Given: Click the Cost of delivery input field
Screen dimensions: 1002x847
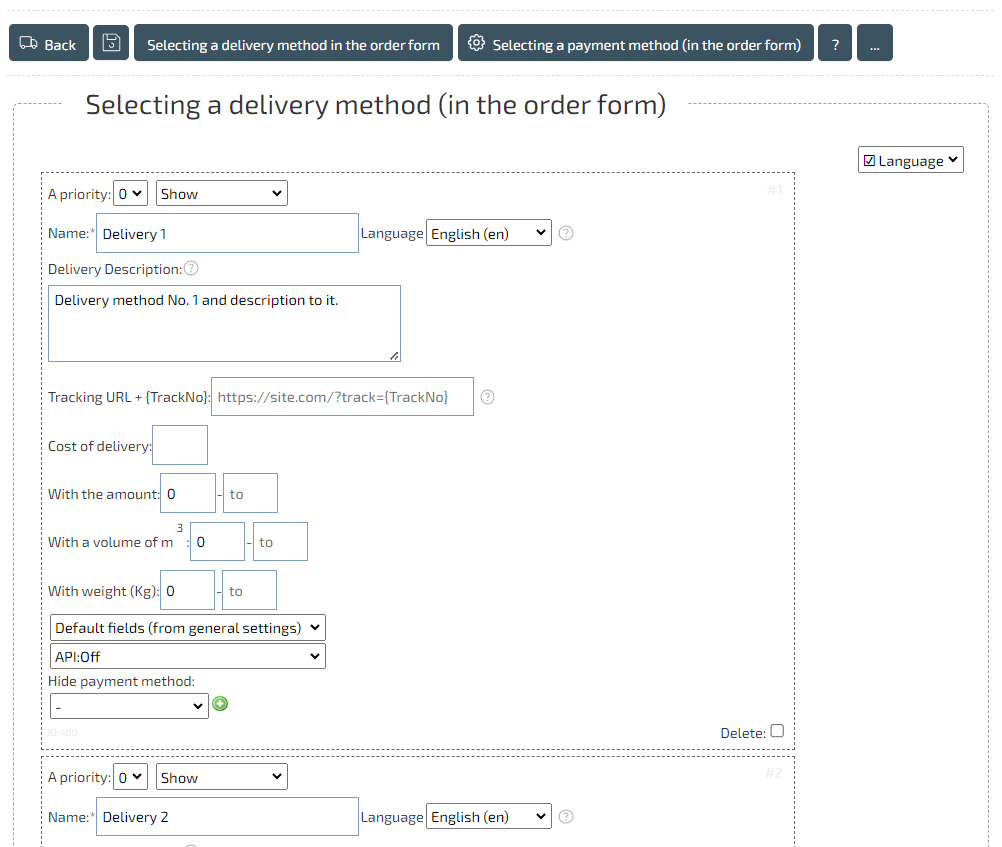Looking at the screenshot, I should [180, 445].
